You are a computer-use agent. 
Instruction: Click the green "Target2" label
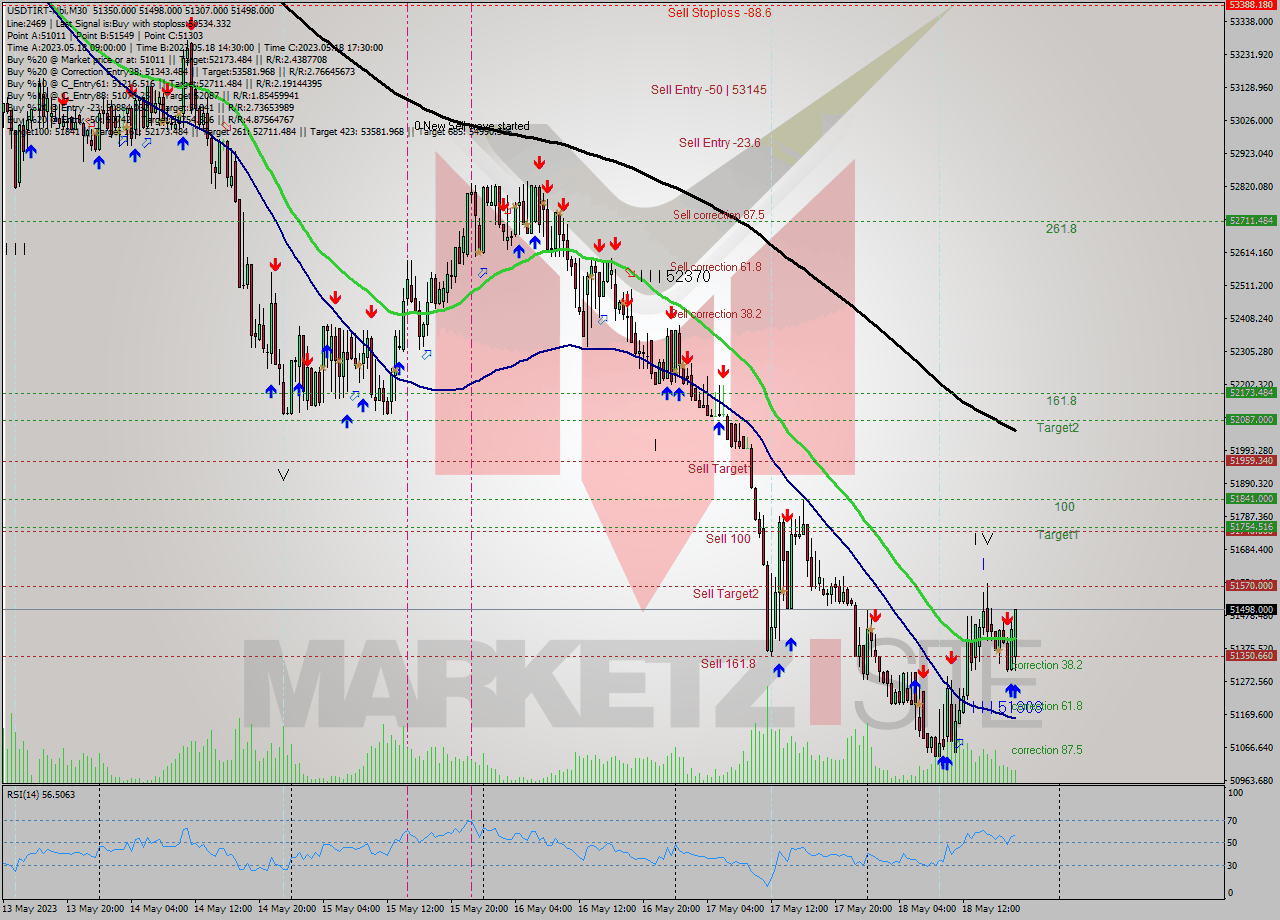tap(1057, 428)
